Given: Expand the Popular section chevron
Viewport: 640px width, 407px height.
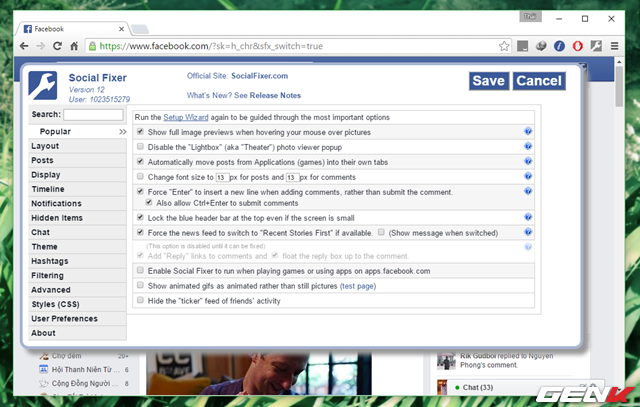Looking at the screenshot, I should [122, 131].
